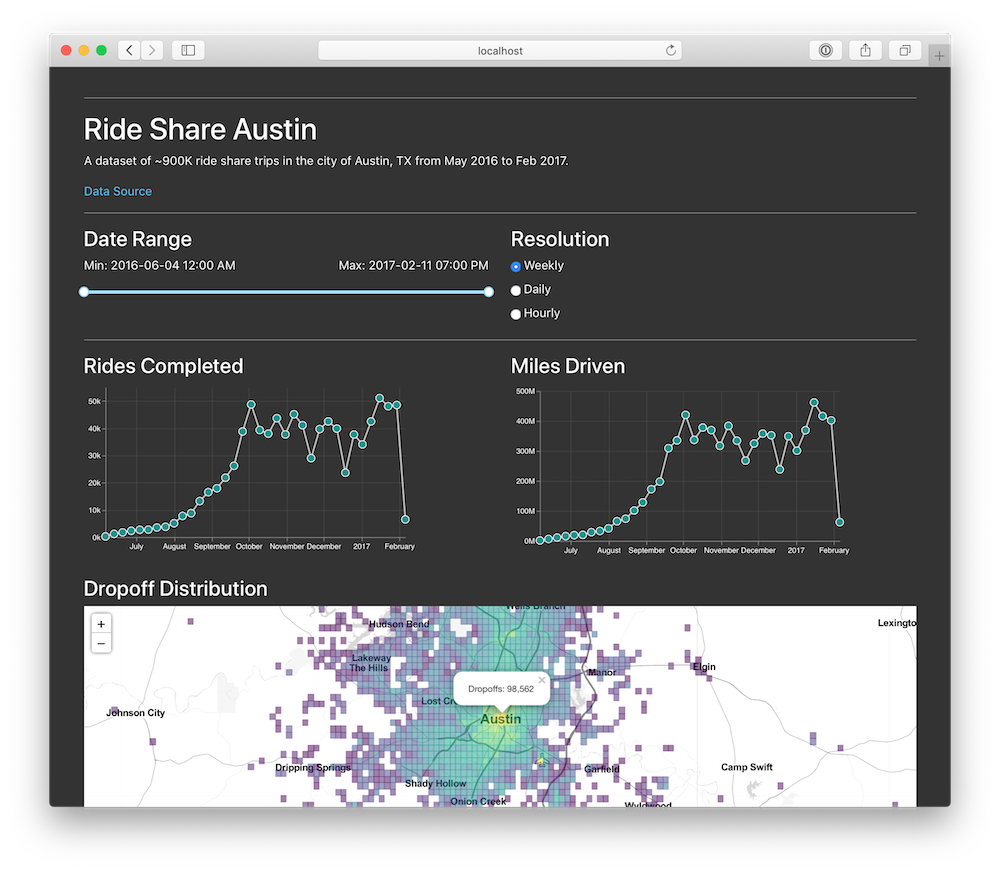The height and width of the screenshot is (872, 1000).
Task: Click the localhost address bar
Action: point(500,50)
